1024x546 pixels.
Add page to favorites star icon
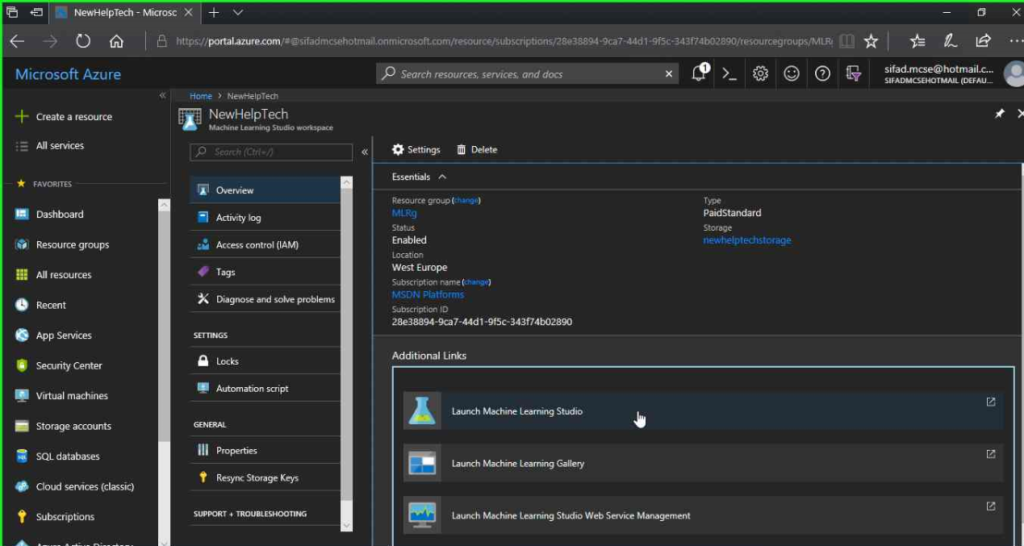(871, 41)
